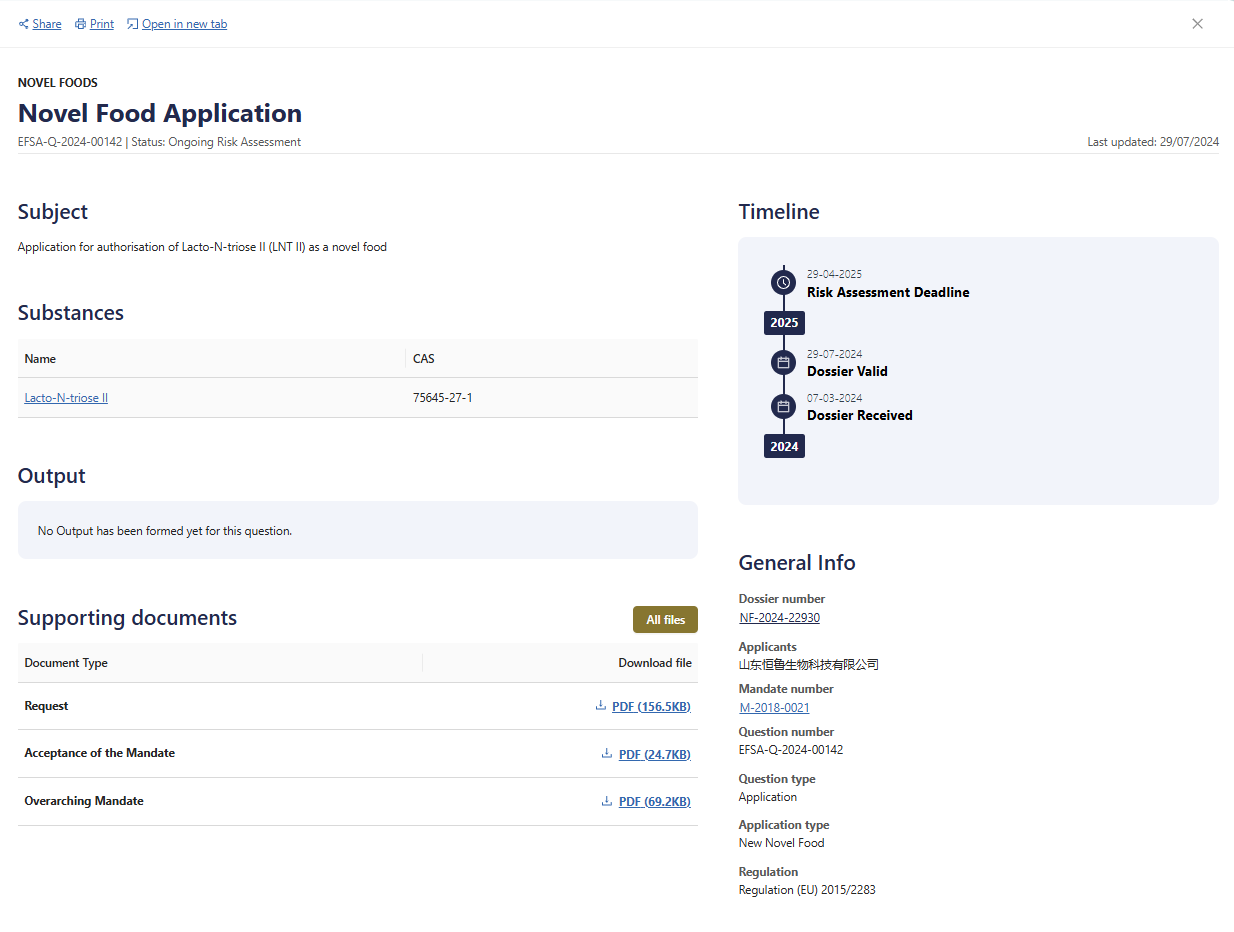Click the applicant name 山东恒鲁生物科技有限公司
1234x932 pixels.
coord(808,665)
